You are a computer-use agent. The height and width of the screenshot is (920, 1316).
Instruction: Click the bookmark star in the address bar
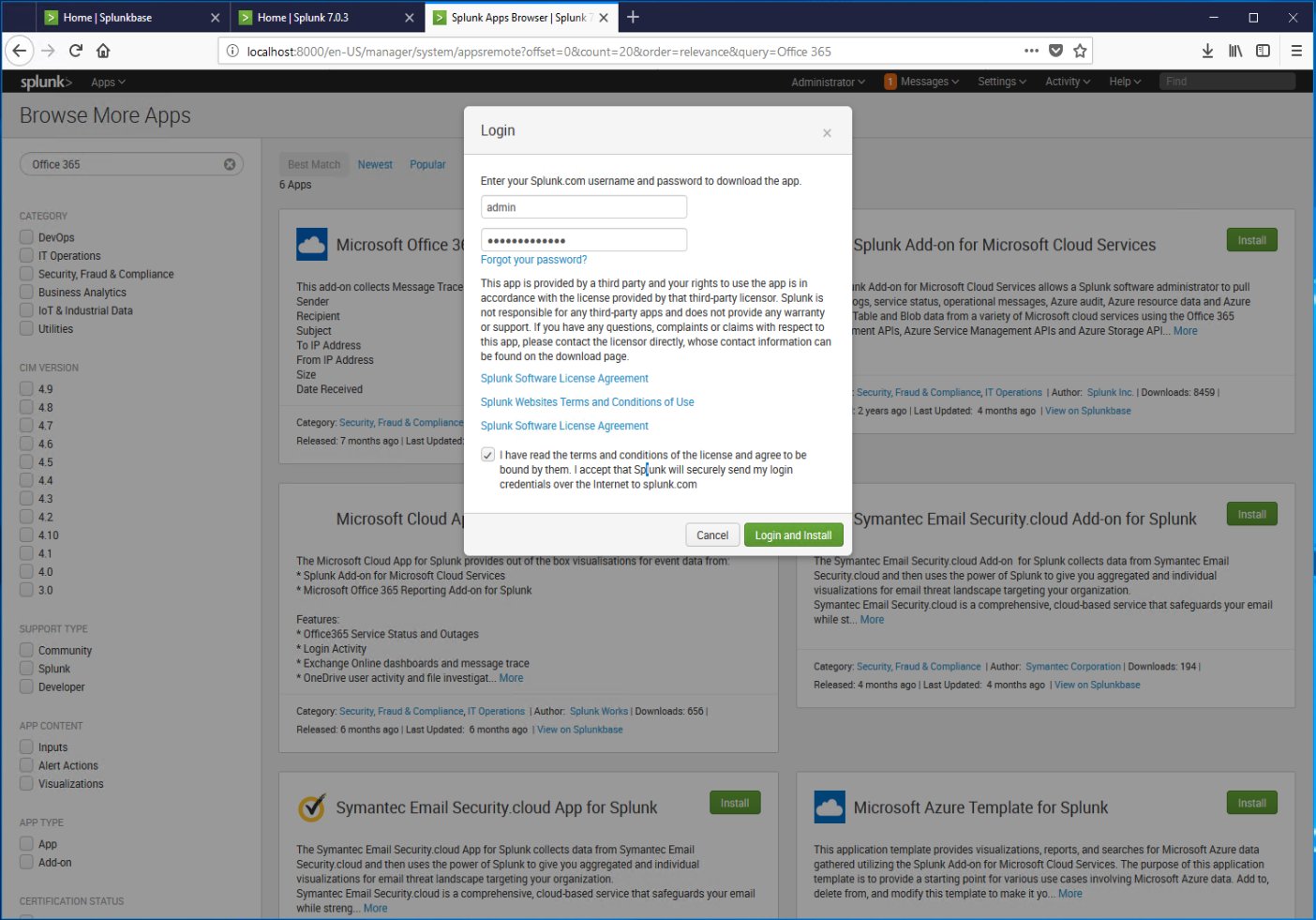click(x=1081, y=51)
